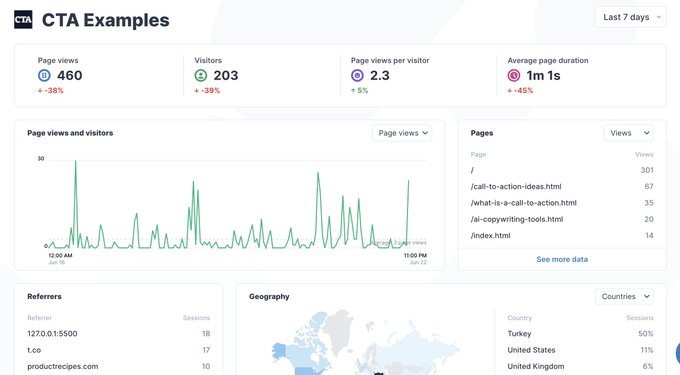Open the Countries dropdown in Geography

(624, 297)
